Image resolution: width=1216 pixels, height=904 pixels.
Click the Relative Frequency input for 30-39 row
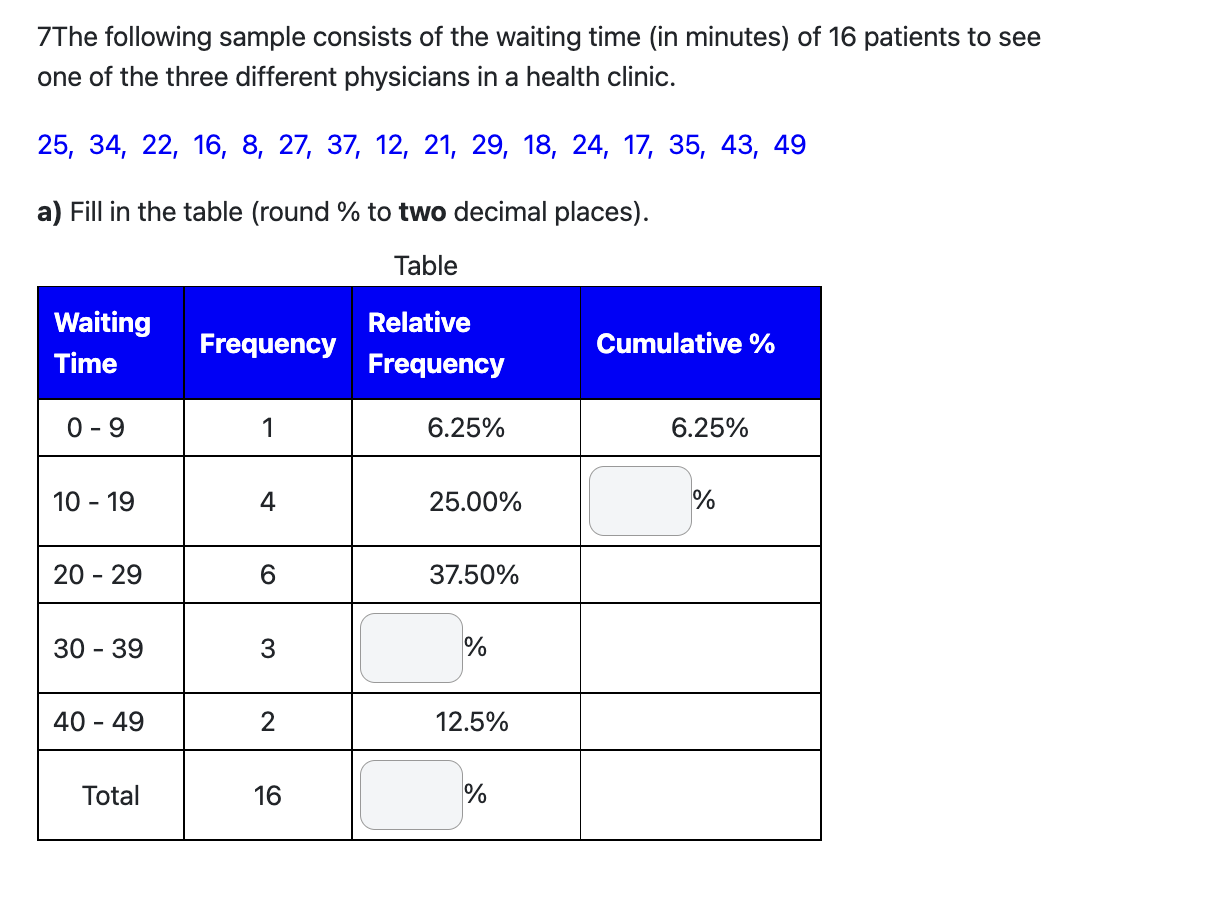(410, 648)
